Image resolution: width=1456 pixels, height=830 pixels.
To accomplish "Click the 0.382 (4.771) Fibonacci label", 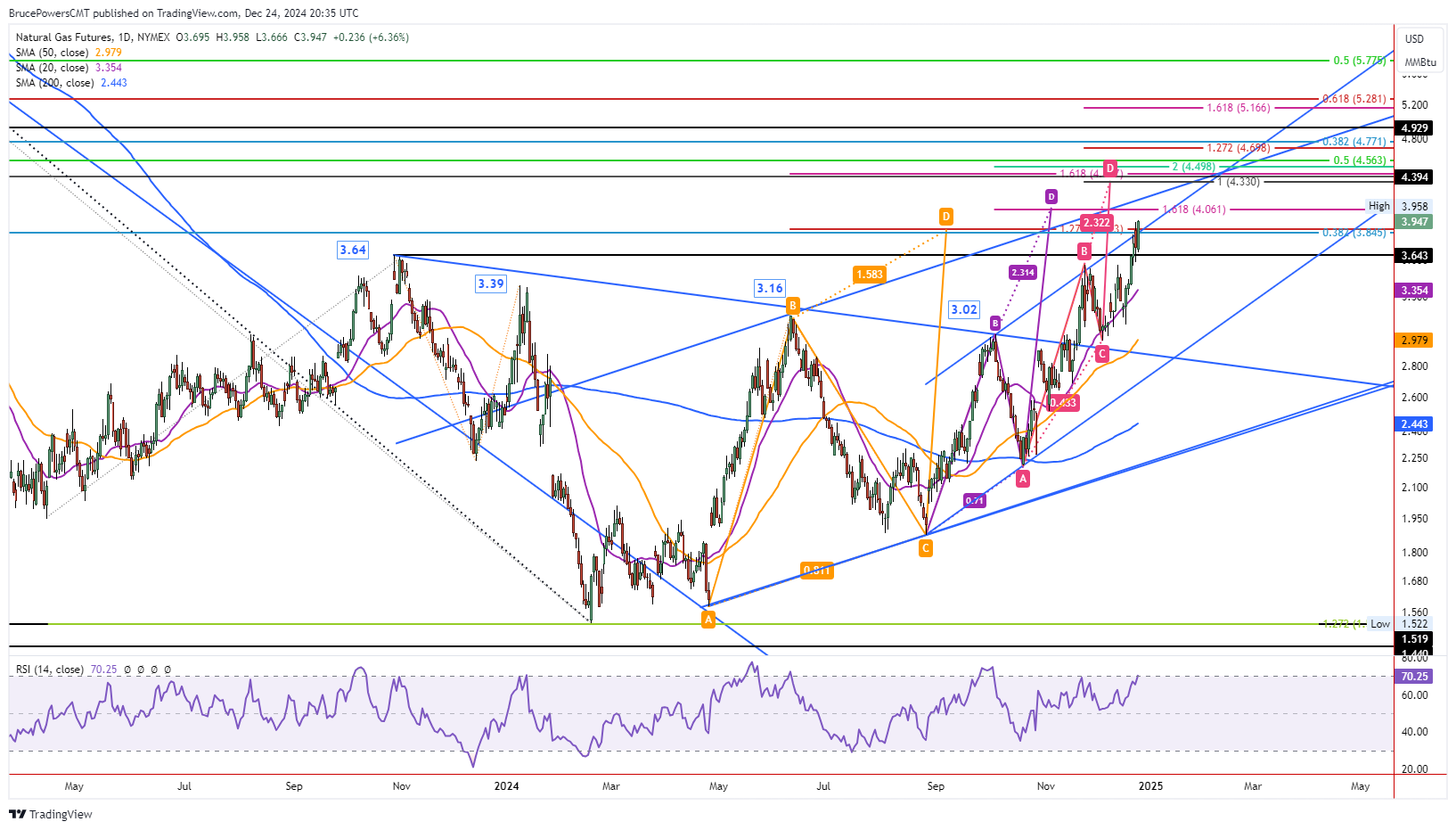I will 1354,142.
